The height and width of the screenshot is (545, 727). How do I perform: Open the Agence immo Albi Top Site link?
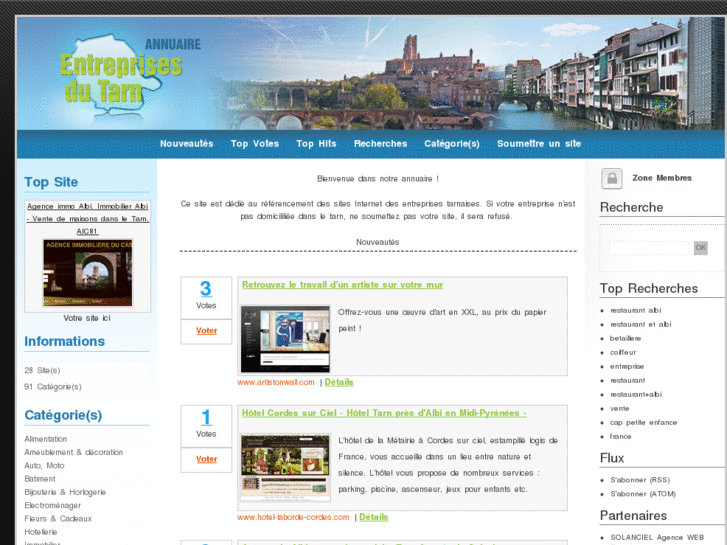point(87,218)
